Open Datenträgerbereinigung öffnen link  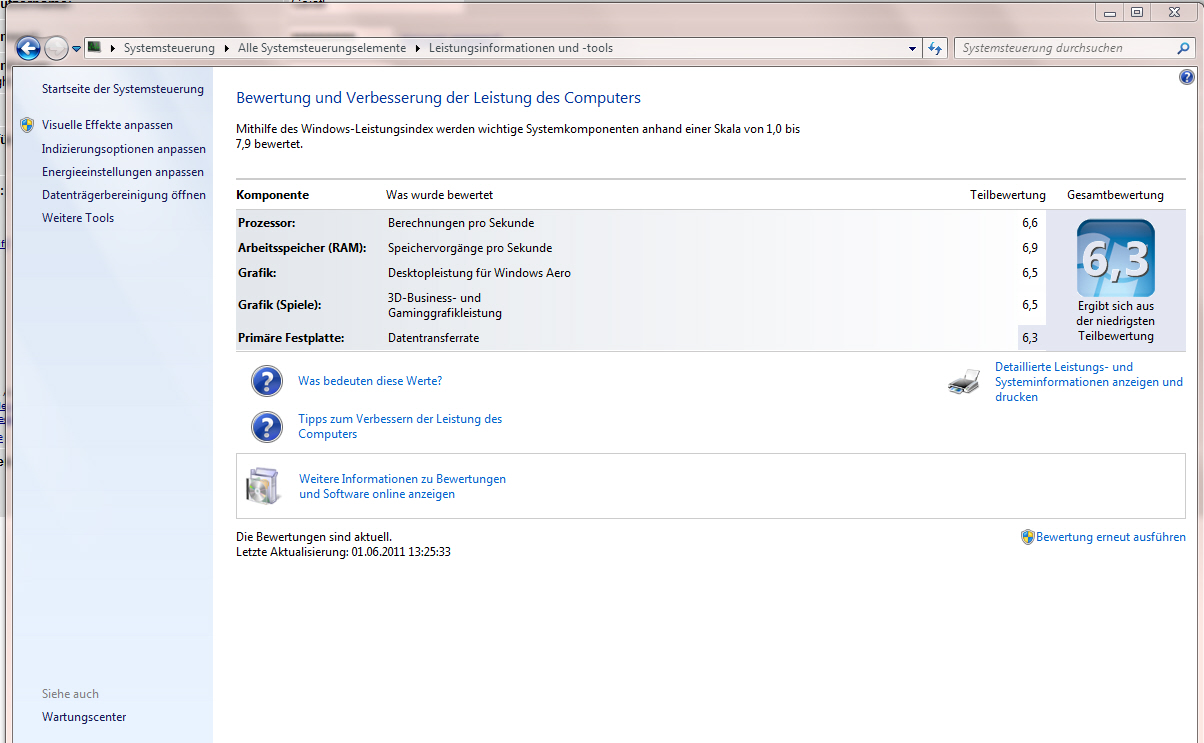[124, 195]
